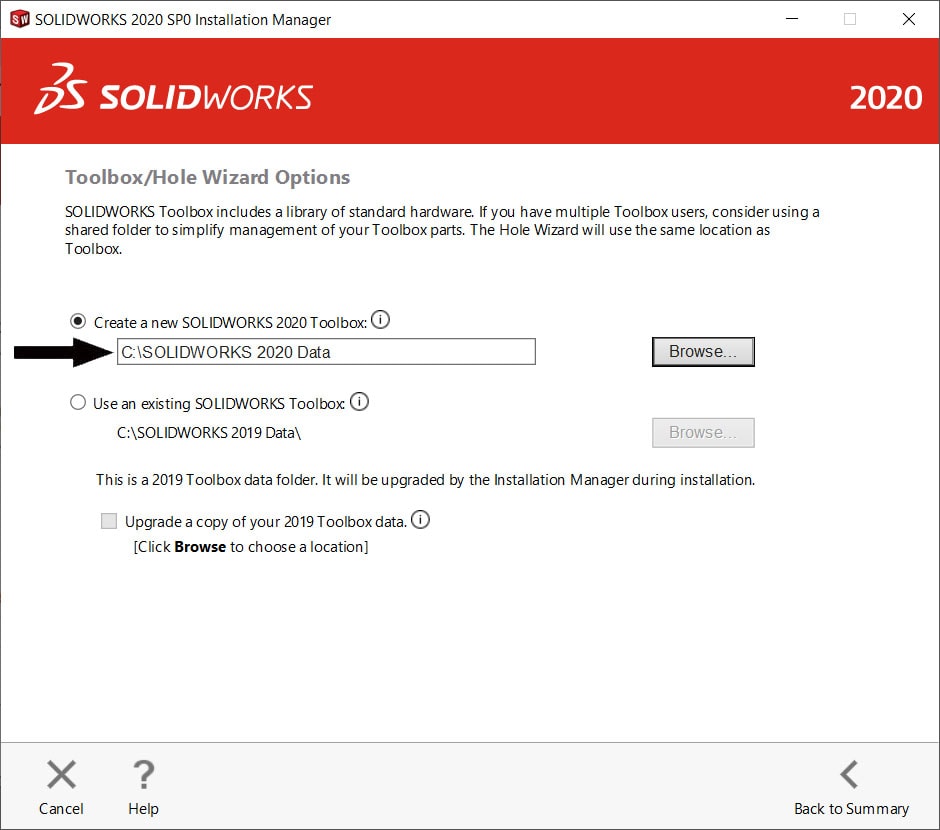Click the Back to Summary chevron icon

849,773
